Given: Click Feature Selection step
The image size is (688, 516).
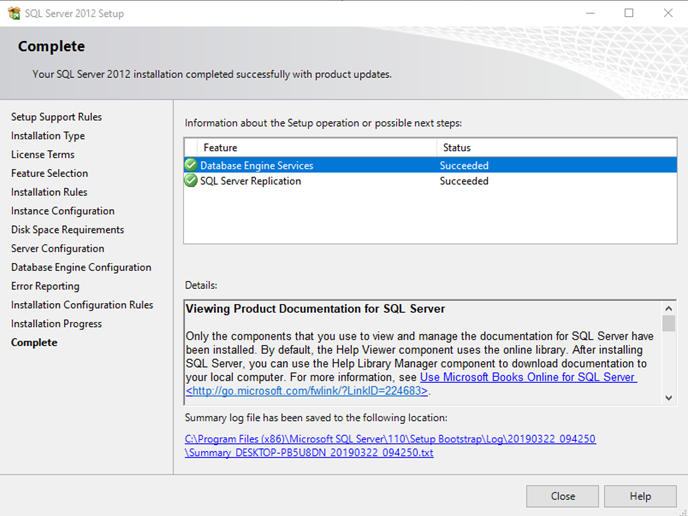Looking at the screenshot, I should pos(50,173).
